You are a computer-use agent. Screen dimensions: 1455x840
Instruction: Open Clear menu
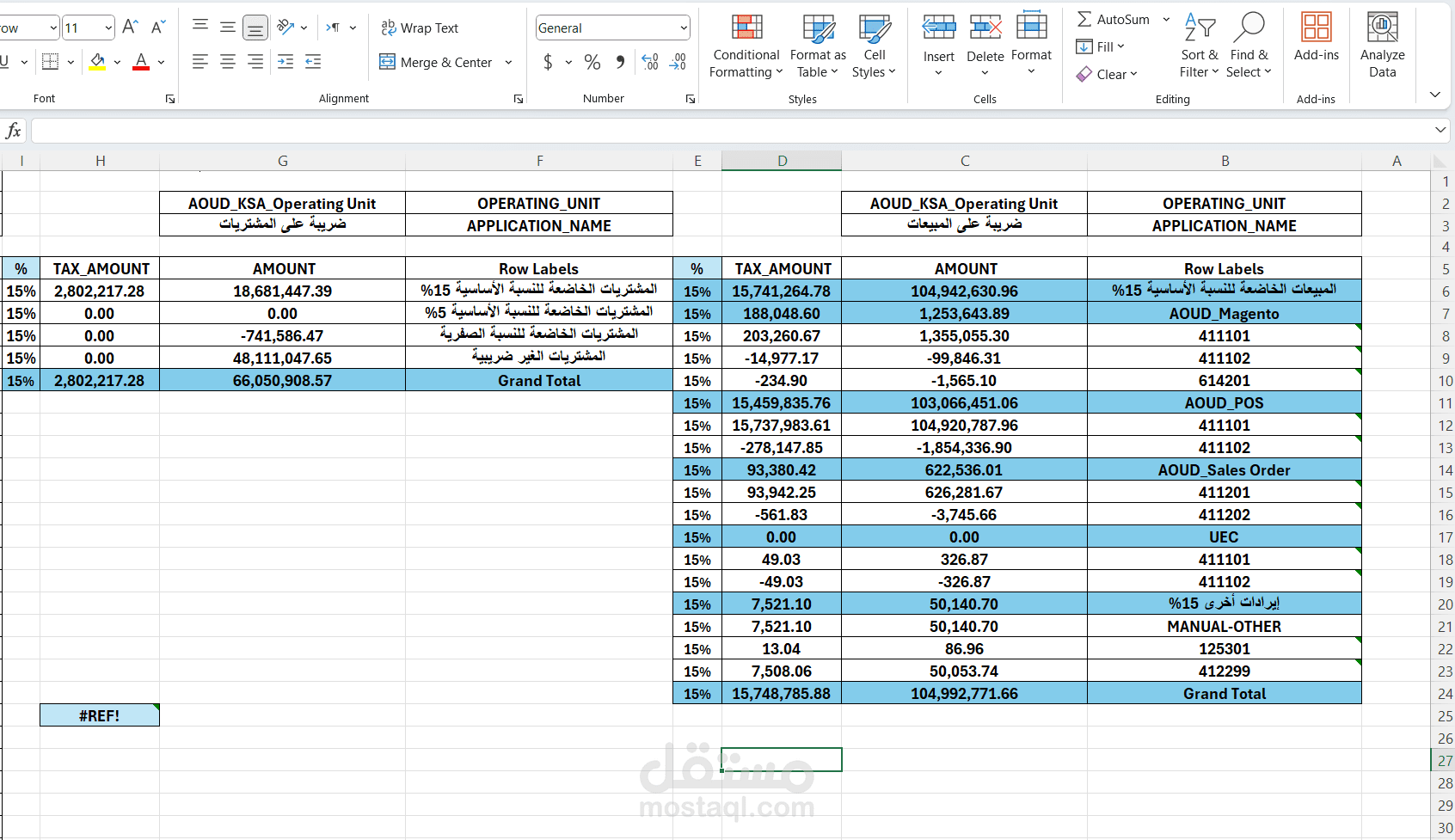tap(1108, 74)
